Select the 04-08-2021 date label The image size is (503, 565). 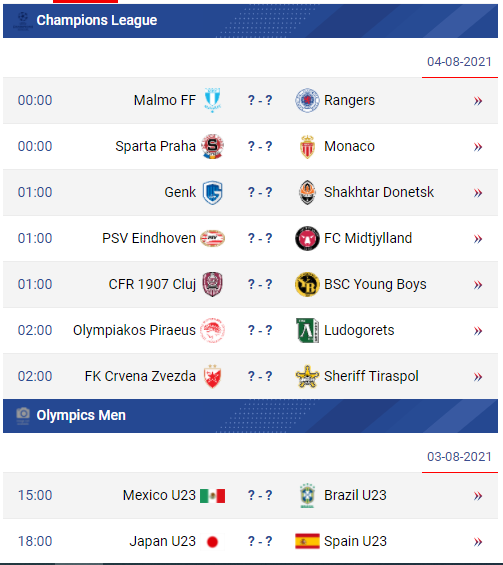[x=459, y=62]
